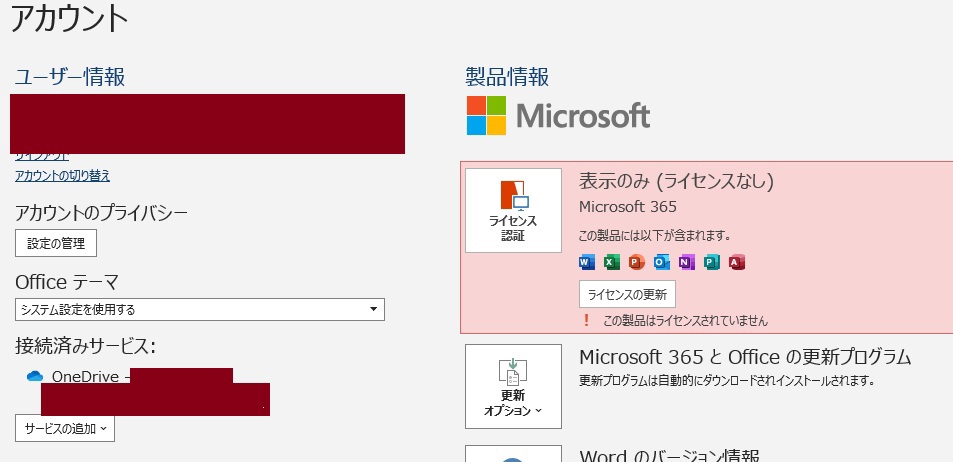Viewport: 953px width, 462px height.
Task: Click この製品はライセンスされていません message
Action: [x=686, y=320]
